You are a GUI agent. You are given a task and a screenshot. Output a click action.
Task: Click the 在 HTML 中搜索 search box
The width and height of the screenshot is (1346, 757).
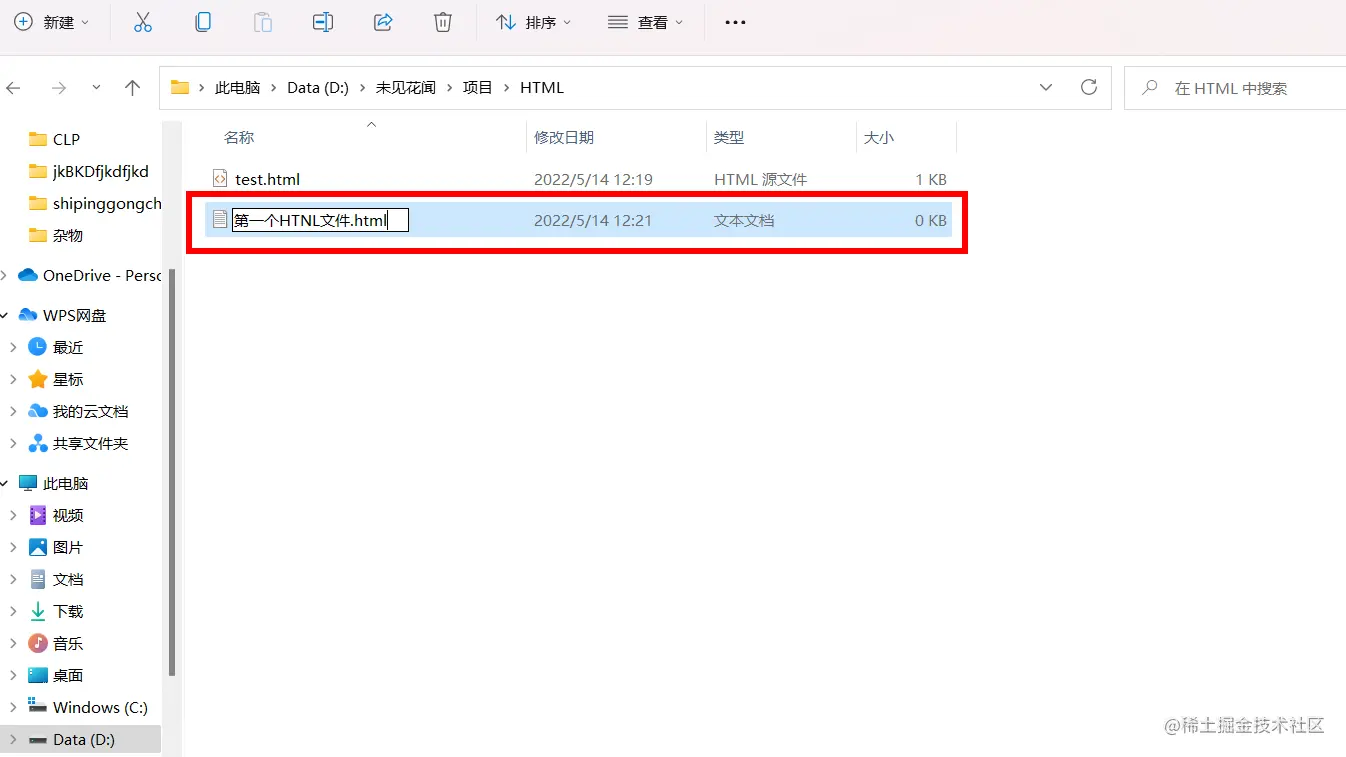point(1235,88)
